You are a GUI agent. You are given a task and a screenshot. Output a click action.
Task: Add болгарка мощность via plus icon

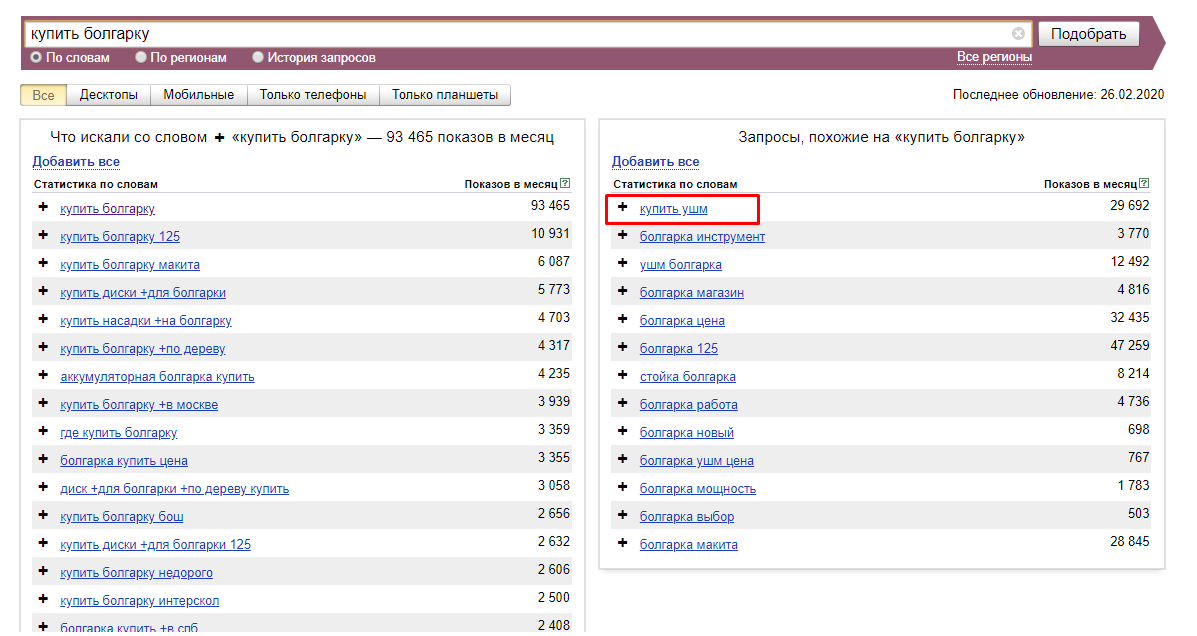[623, 487]
